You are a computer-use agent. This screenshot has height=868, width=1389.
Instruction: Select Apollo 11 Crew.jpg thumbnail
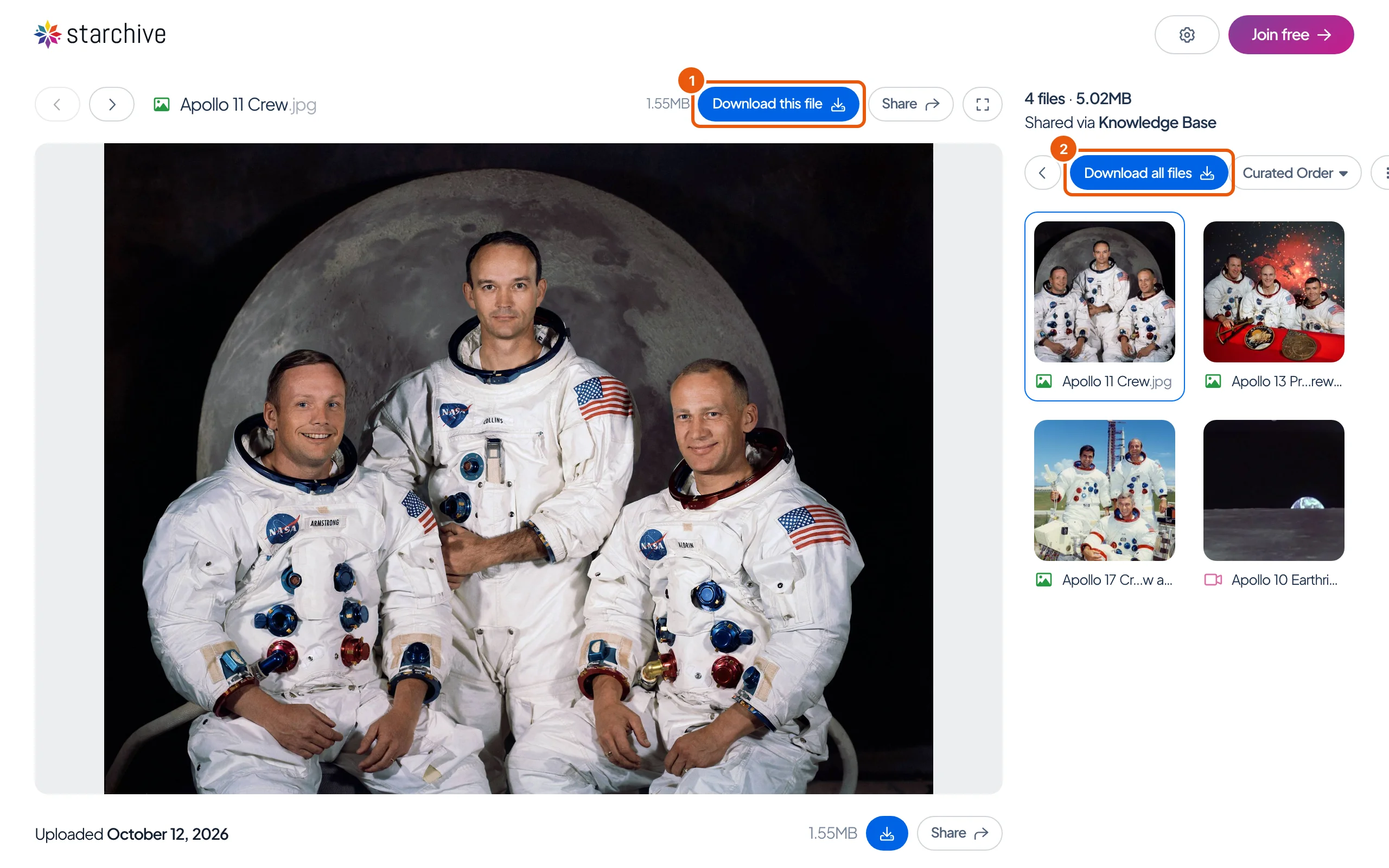pyautogui.click(x=1104, y=292)
